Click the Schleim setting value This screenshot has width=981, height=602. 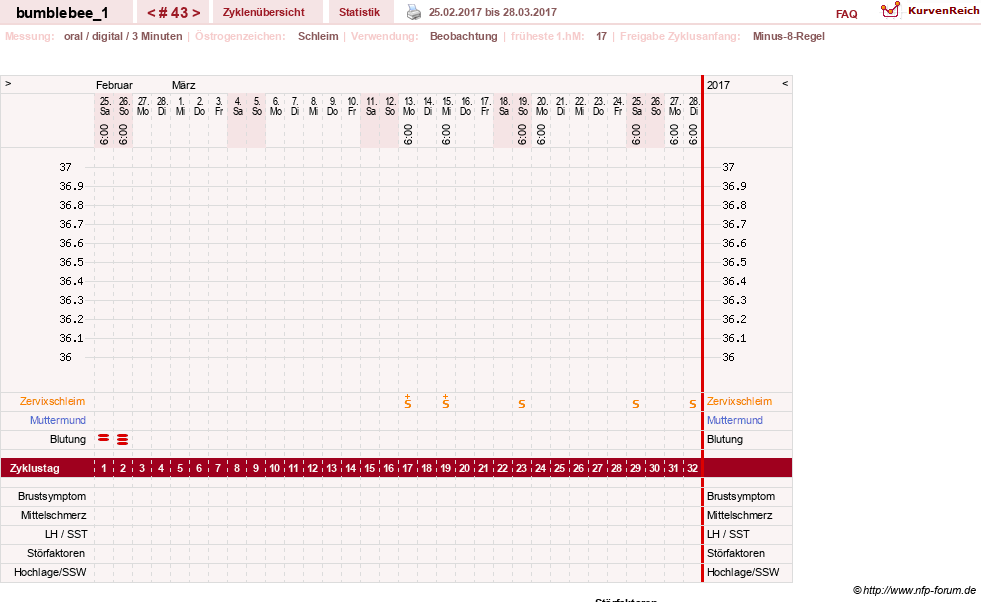point(318,36)
